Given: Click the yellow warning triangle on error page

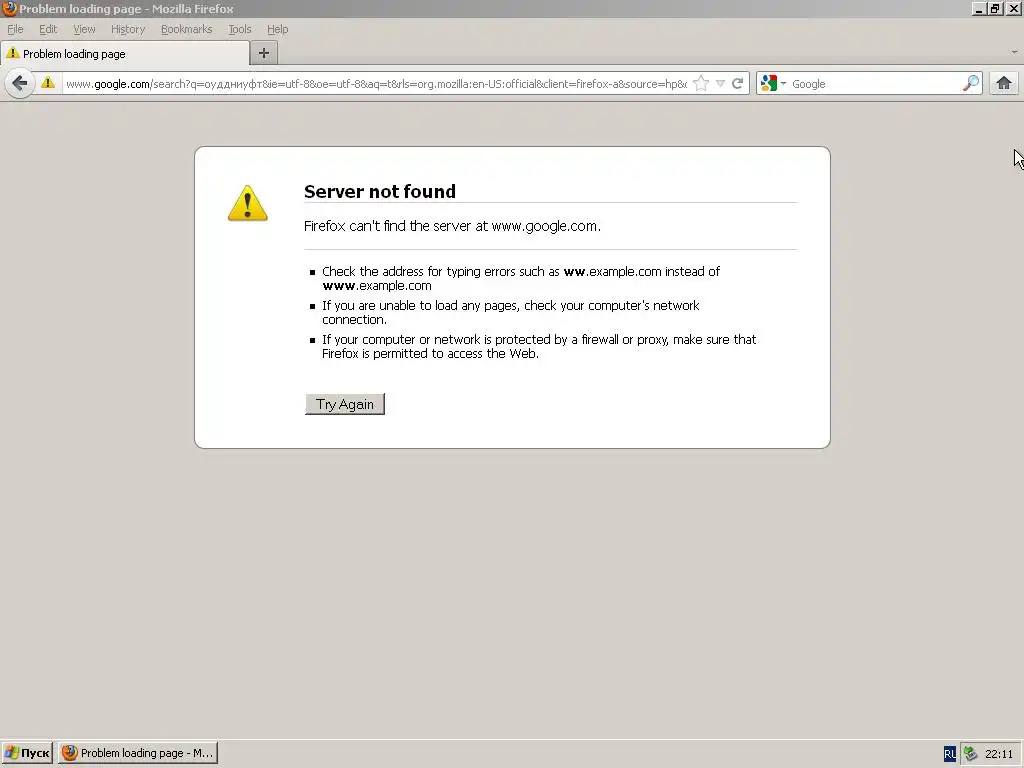Looking at the screenshot, I should click(248, 203).
